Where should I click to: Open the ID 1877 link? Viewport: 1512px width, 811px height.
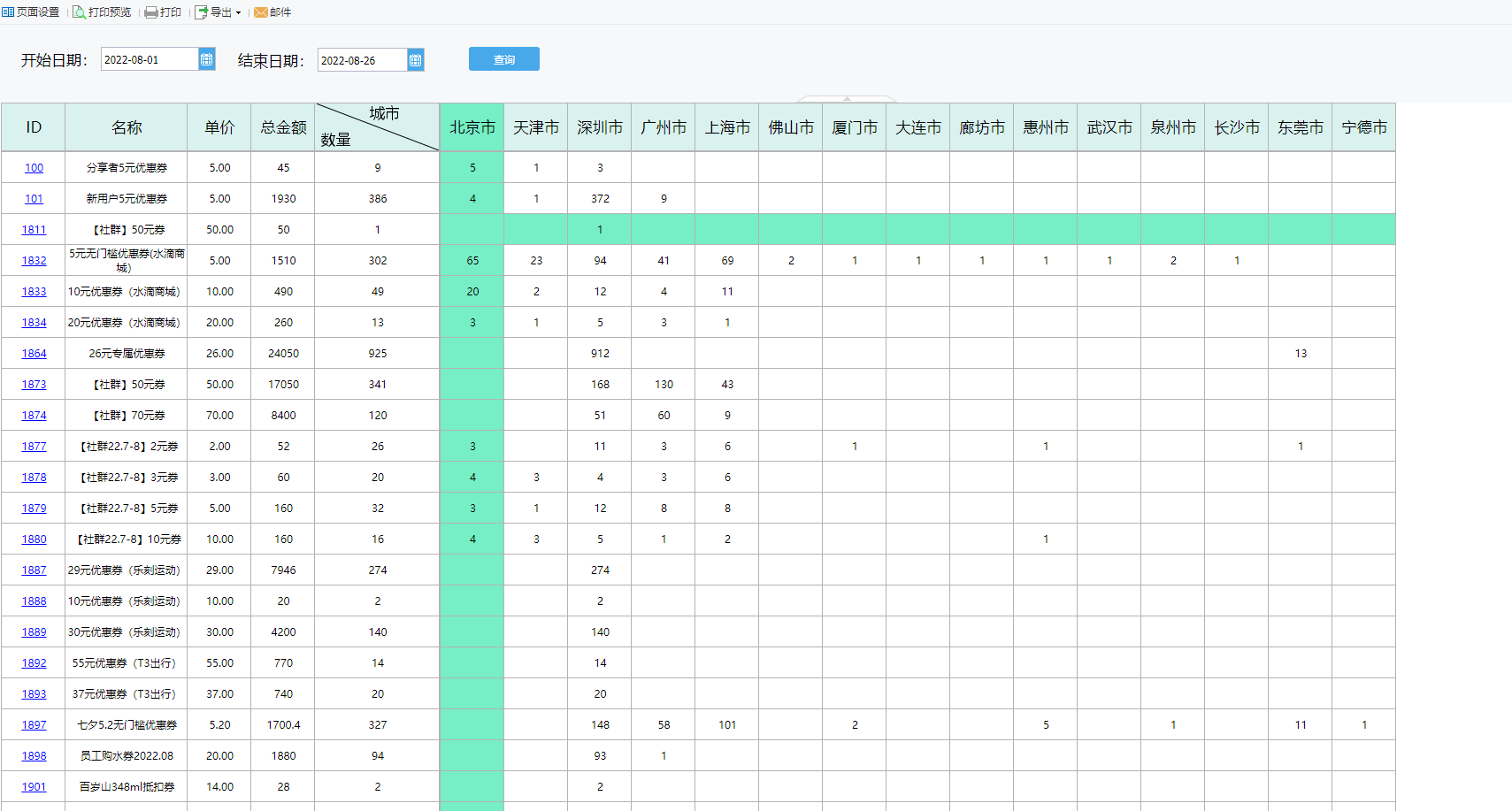[x=34, y=447]
